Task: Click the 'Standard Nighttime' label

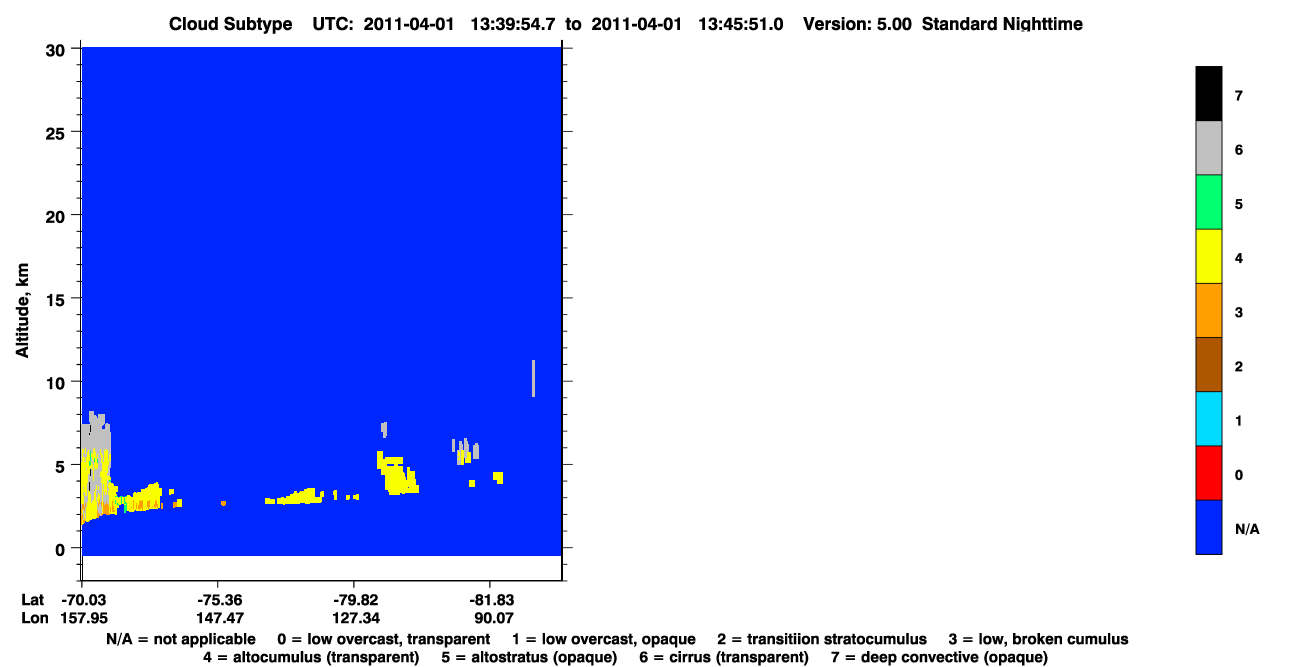Action: (x=1002, y=24)
